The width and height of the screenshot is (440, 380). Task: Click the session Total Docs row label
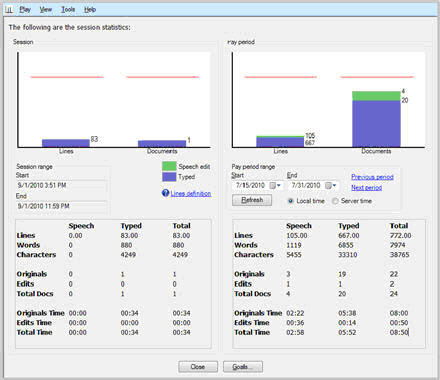coord(35,294)
